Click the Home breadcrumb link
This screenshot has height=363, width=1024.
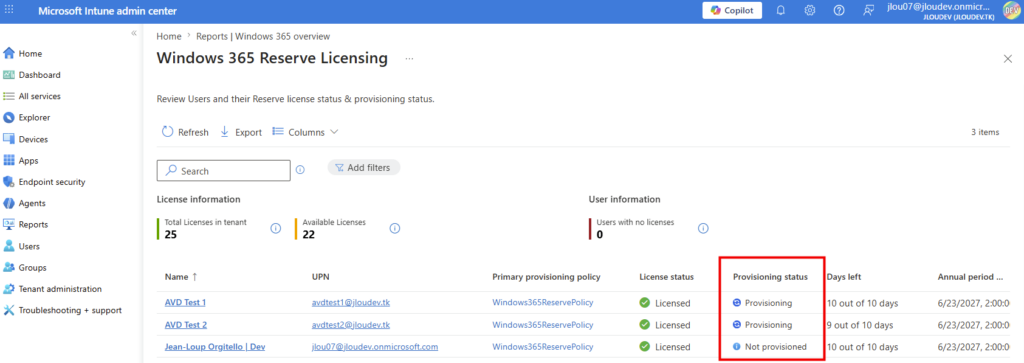pos(168,37)
